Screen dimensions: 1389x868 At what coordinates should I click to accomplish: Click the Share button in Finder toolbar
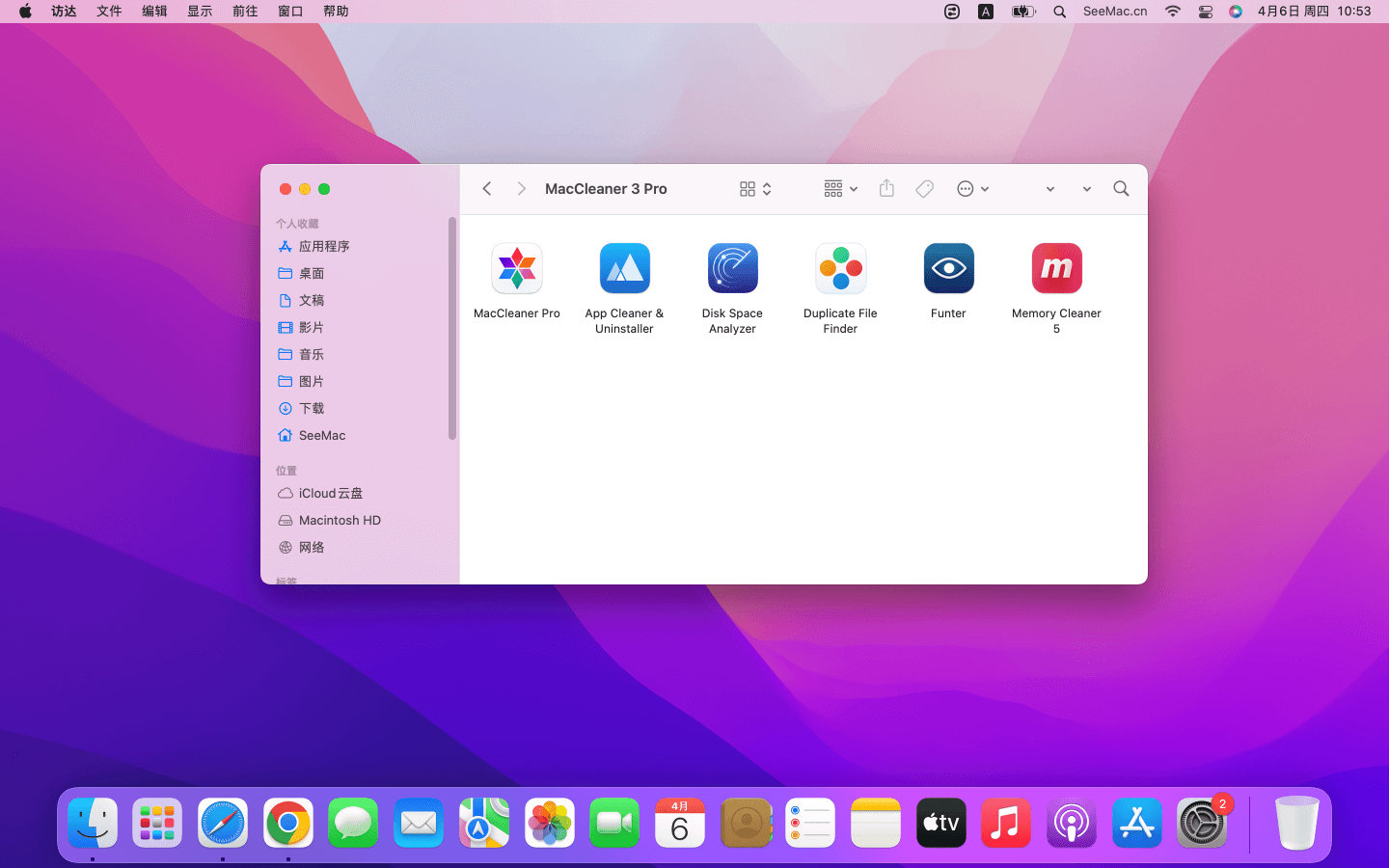886,188
